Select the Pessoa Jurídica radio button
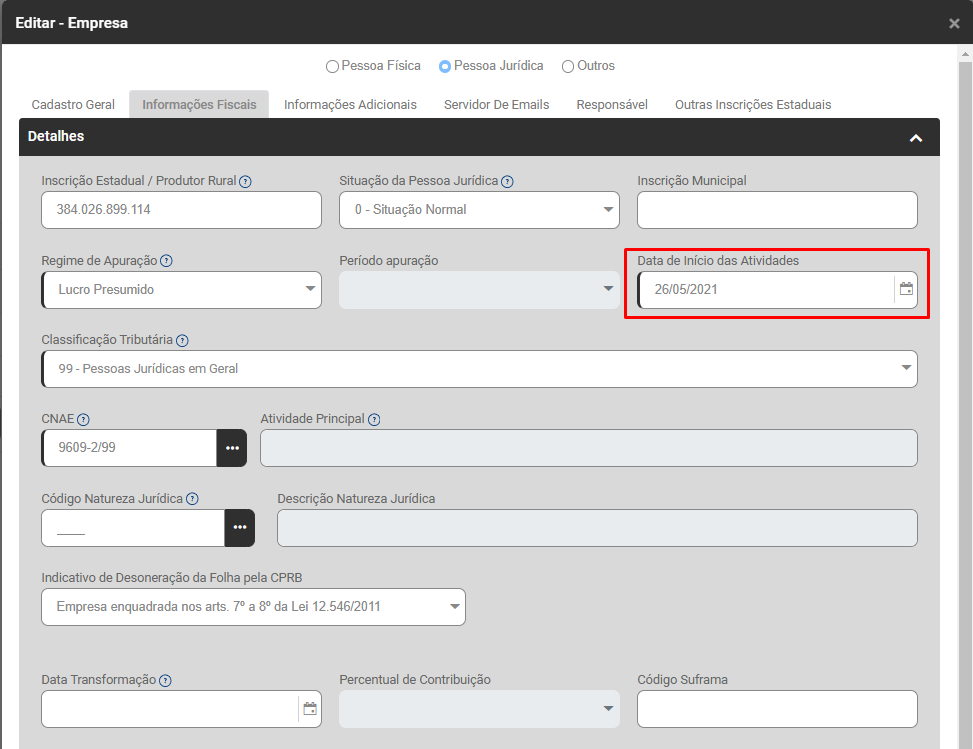This screenshot has height=749, width=973. pos(445,67)
